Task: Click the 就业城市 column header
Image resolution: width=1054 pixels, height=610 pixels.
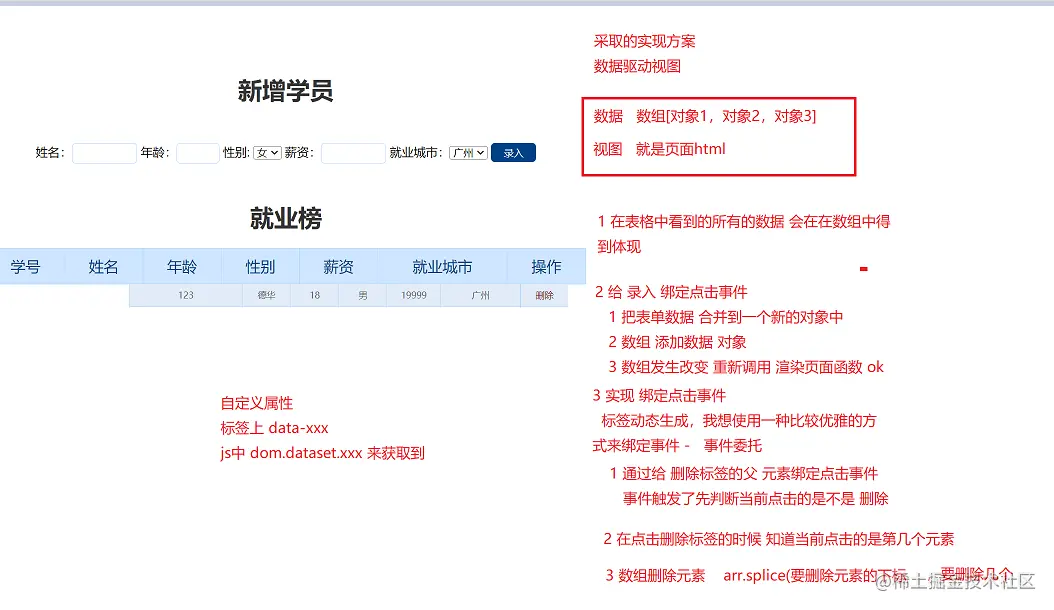Action: 442,267
